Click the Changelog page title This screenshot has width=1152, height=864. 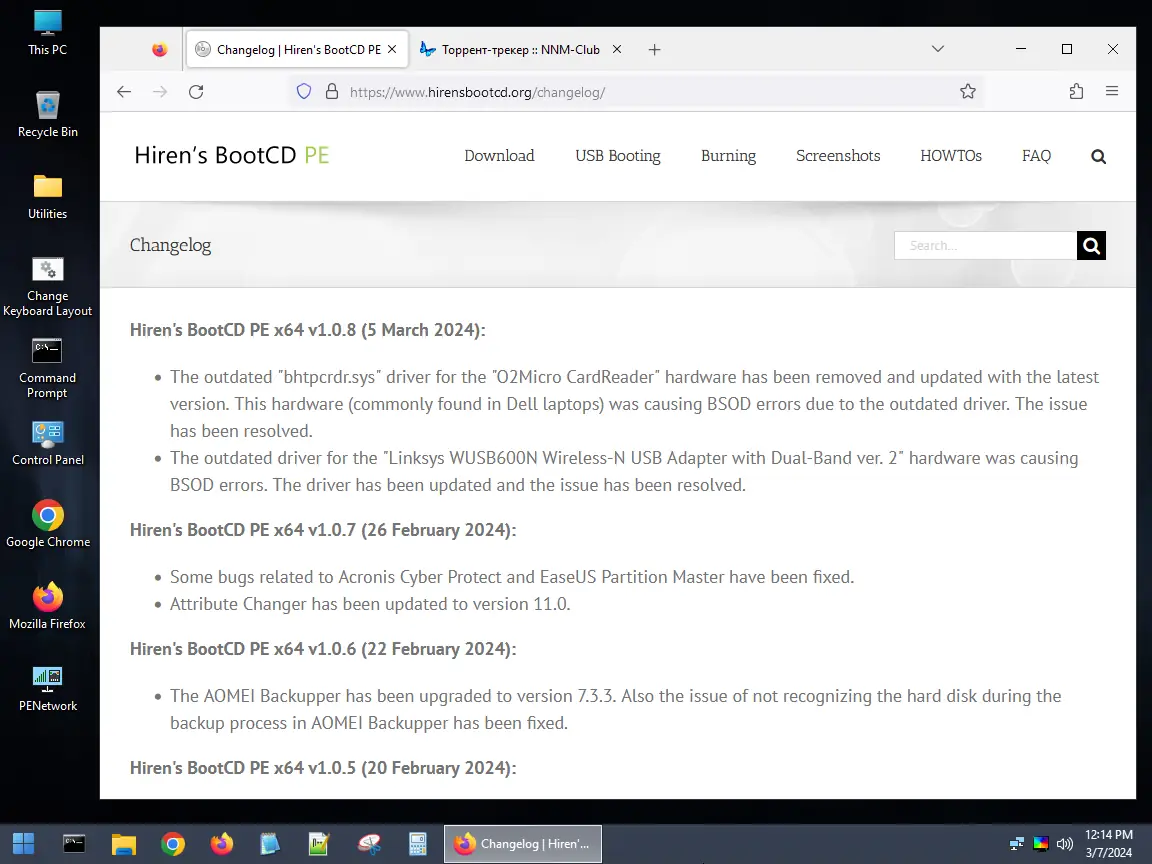(170, 245)
